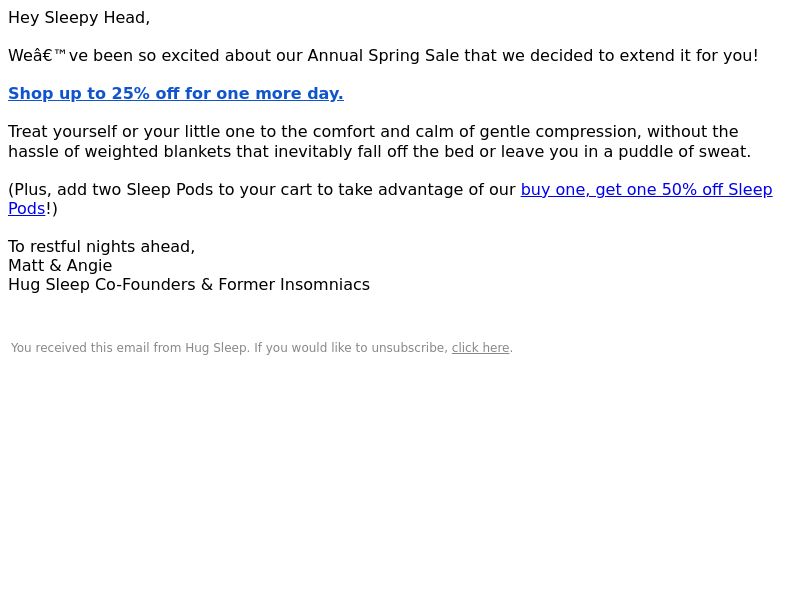
Task: Click the 'You received this email from Hug Sleep' text
Action: [130, 348]
